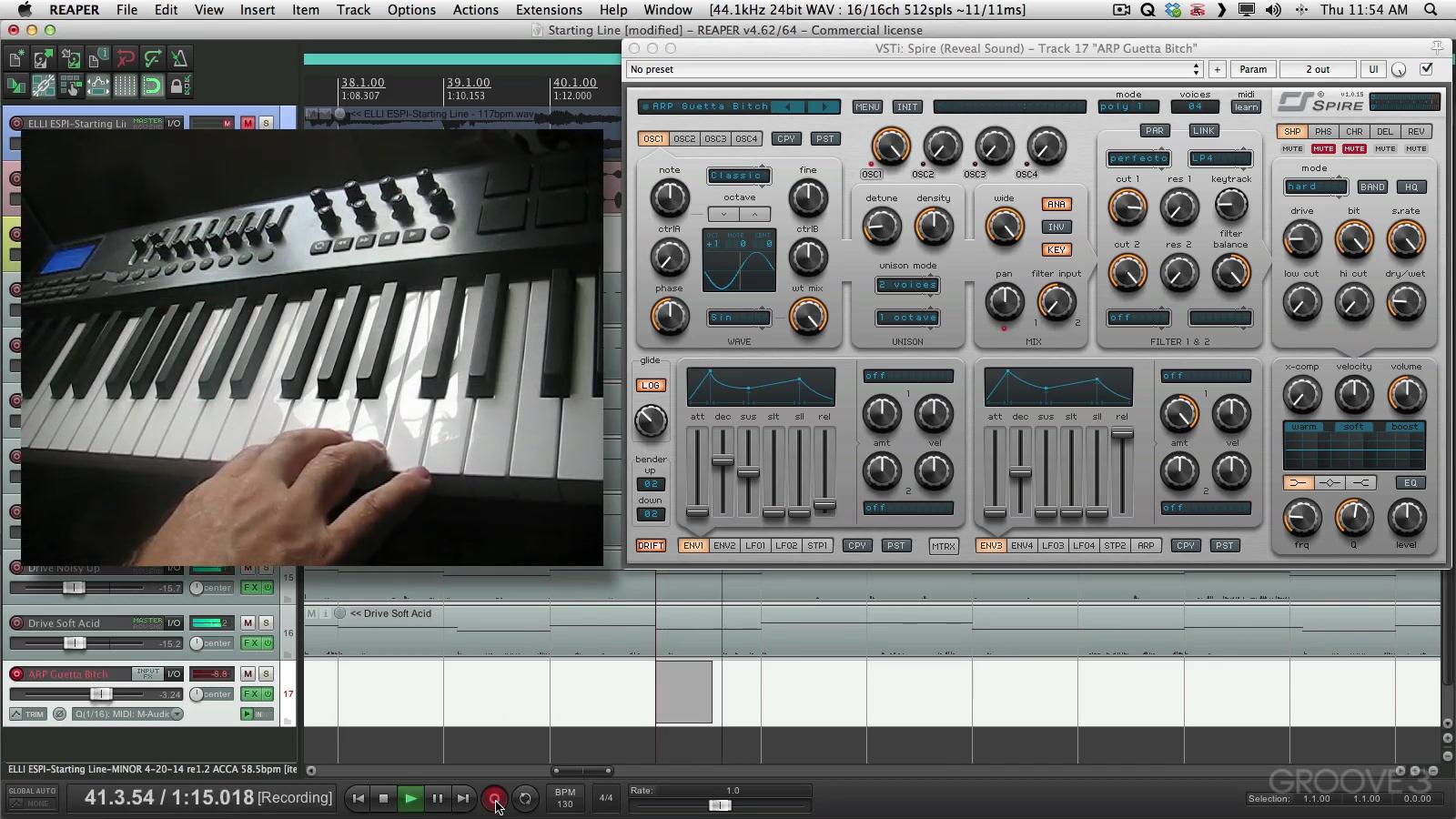
Task: Click the EQ button in Spire master section
Action: (1410, 483)
